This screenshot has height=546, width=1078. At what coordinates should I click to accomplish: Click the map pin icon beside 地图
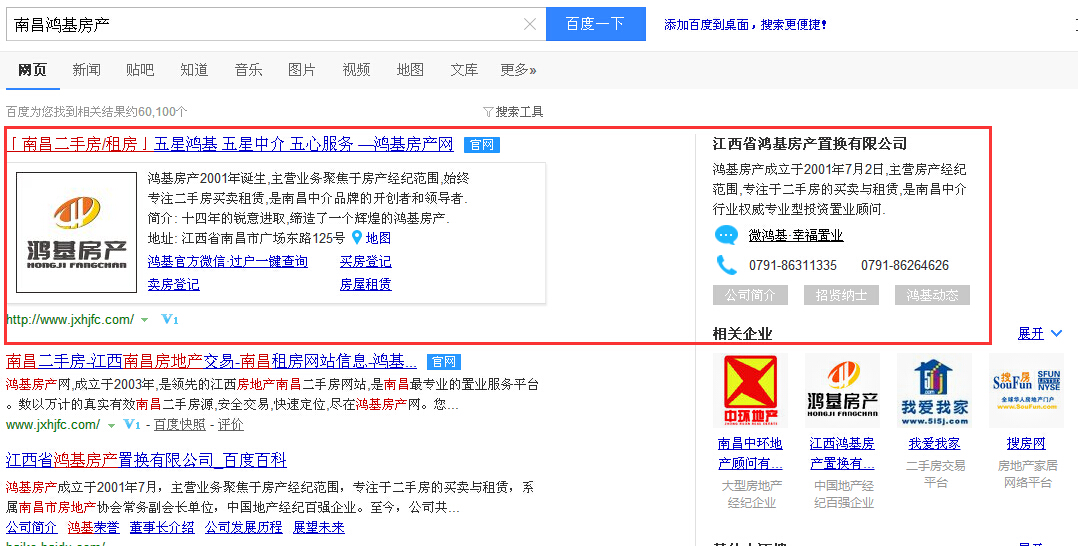click(x=356, y=238)
